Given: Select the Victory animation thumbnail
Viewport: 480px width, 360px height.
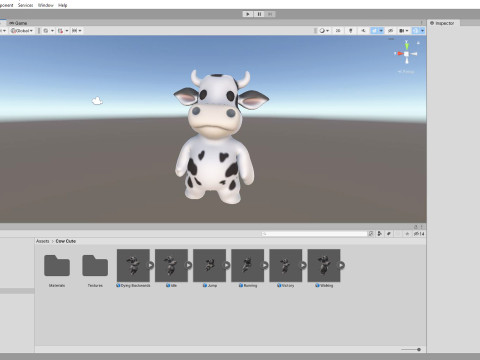Looking at the screenshot, I should tap(286, 265).
